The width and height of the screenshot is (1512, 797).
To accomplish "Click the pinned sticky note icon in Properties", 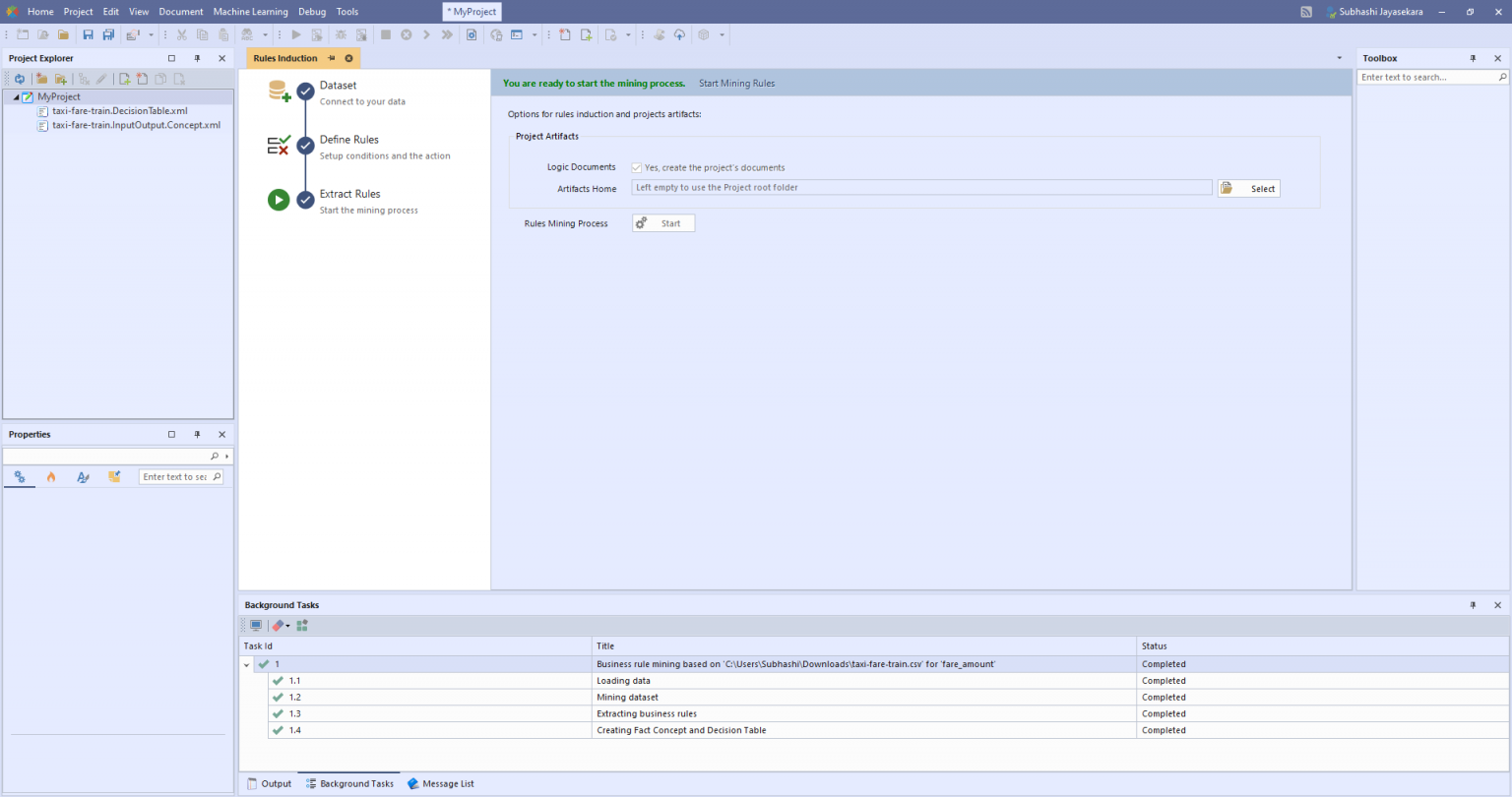I will (114, 477).
